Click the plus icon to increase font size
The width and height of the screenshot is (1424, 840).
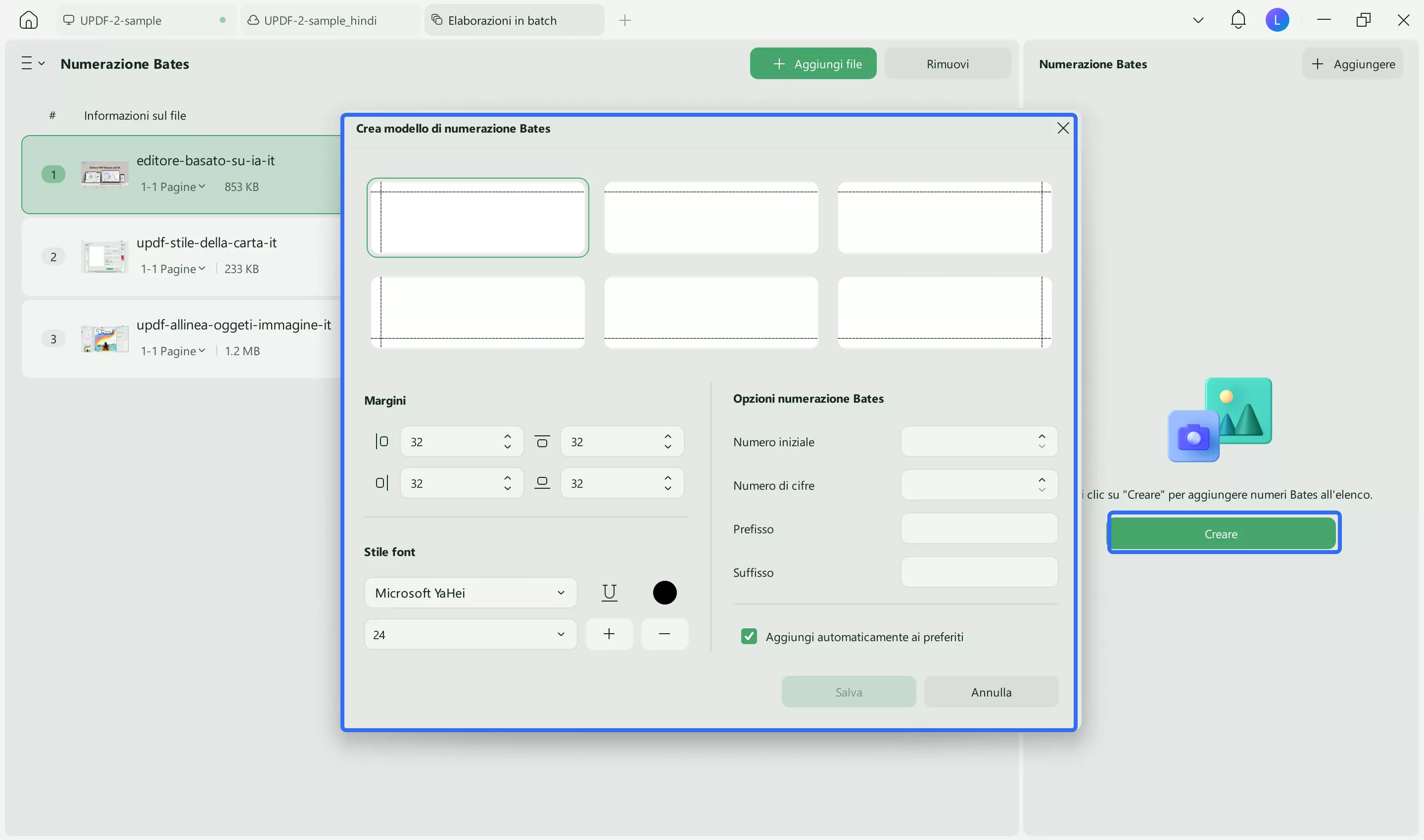tap(609, 634)
